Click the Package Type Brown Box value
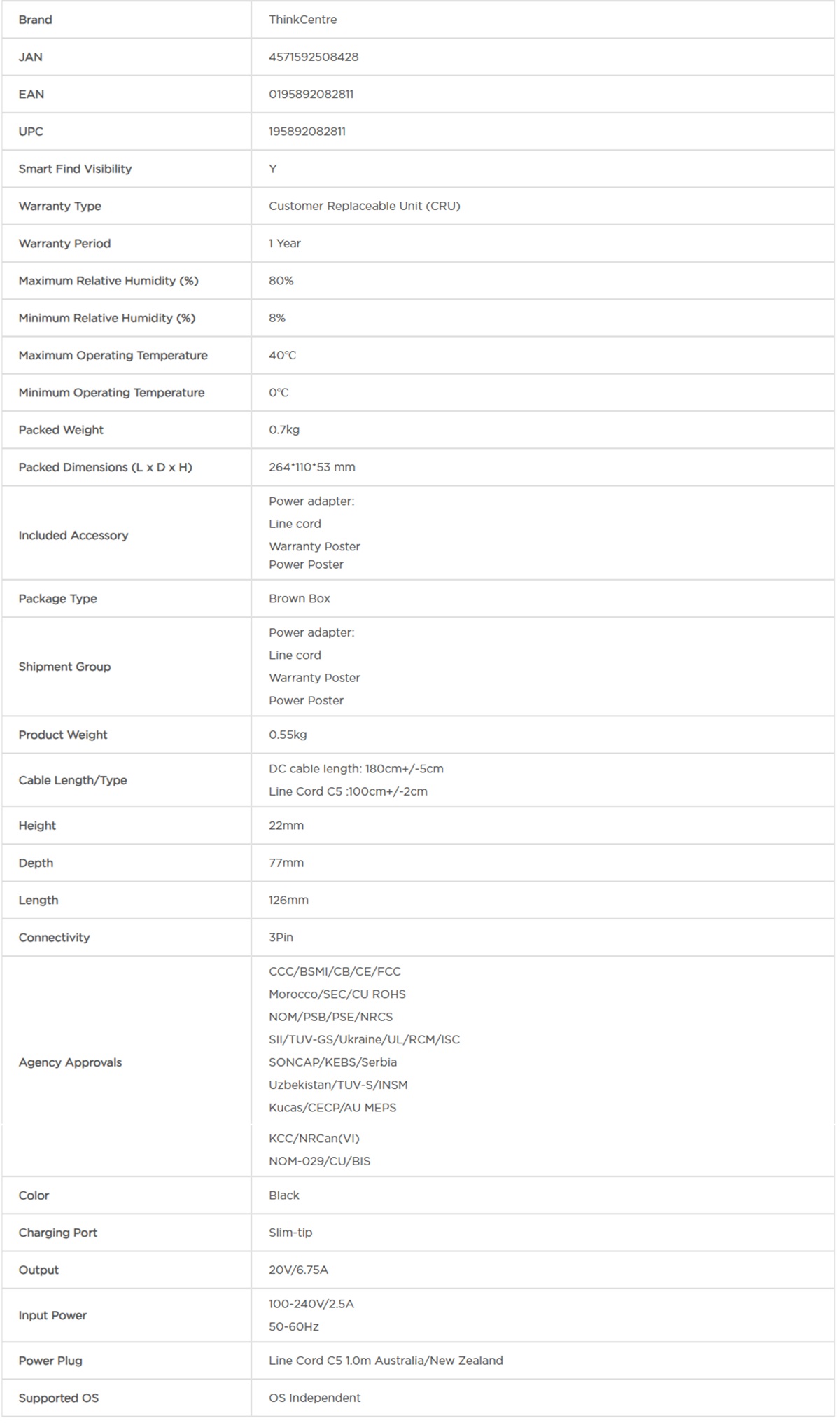 (300, 599)
